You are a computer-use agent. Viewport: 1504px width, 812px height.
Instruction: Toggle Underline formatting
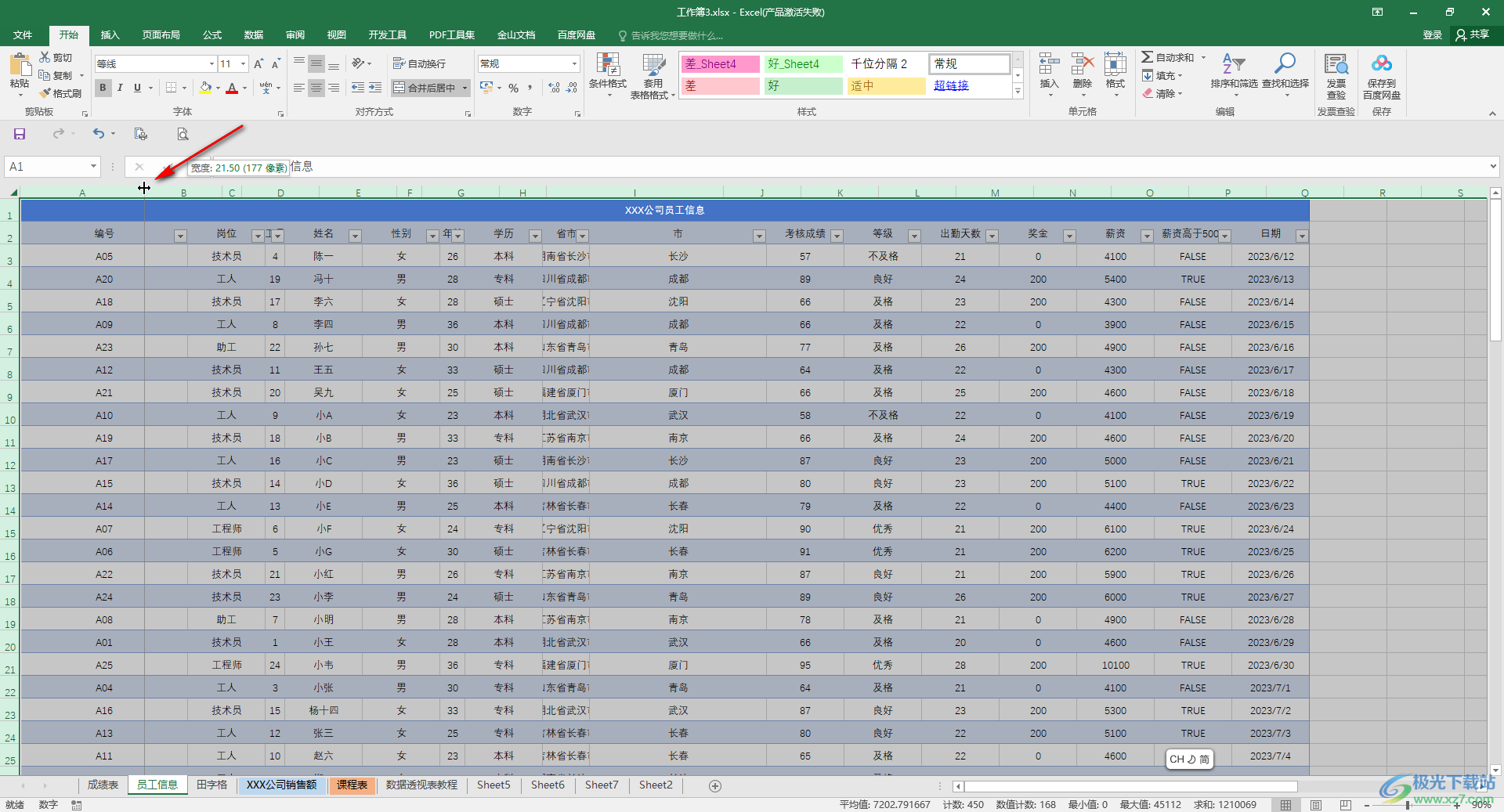pos(137,88)
